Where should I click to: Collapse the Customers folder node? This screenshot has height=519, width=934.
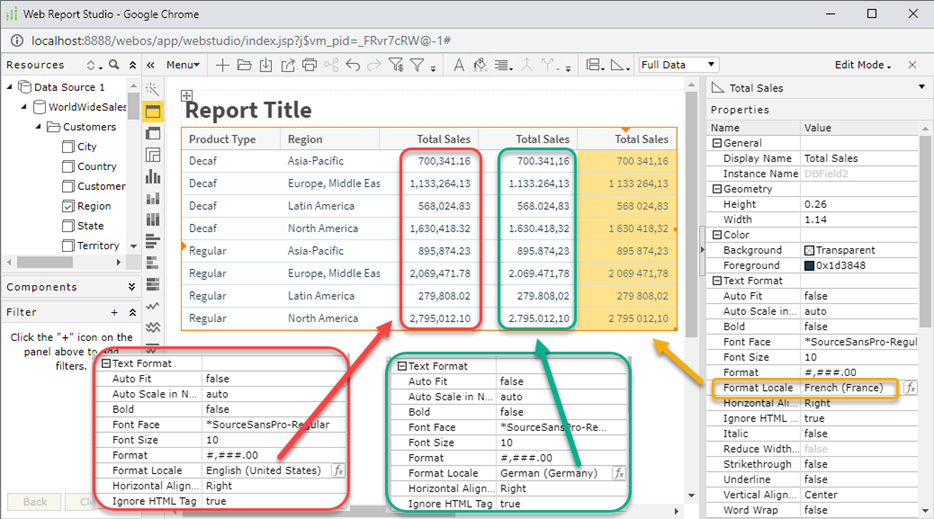38,126
